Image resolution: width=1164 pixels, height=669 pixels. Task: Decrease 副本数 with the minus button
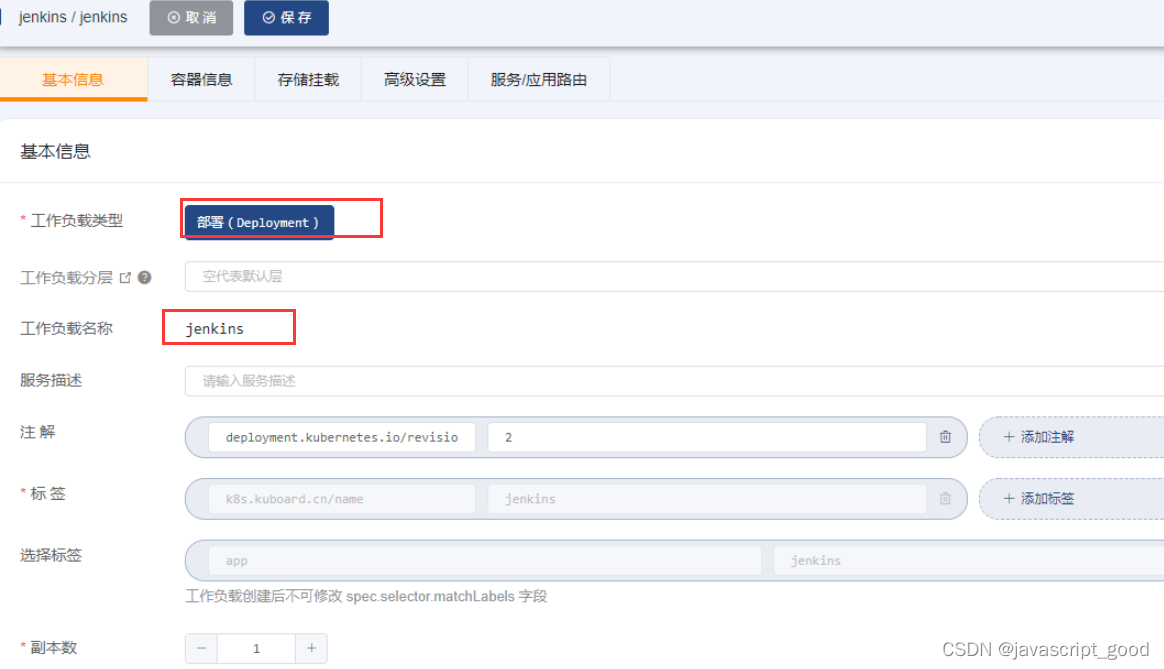click(201, 648)
